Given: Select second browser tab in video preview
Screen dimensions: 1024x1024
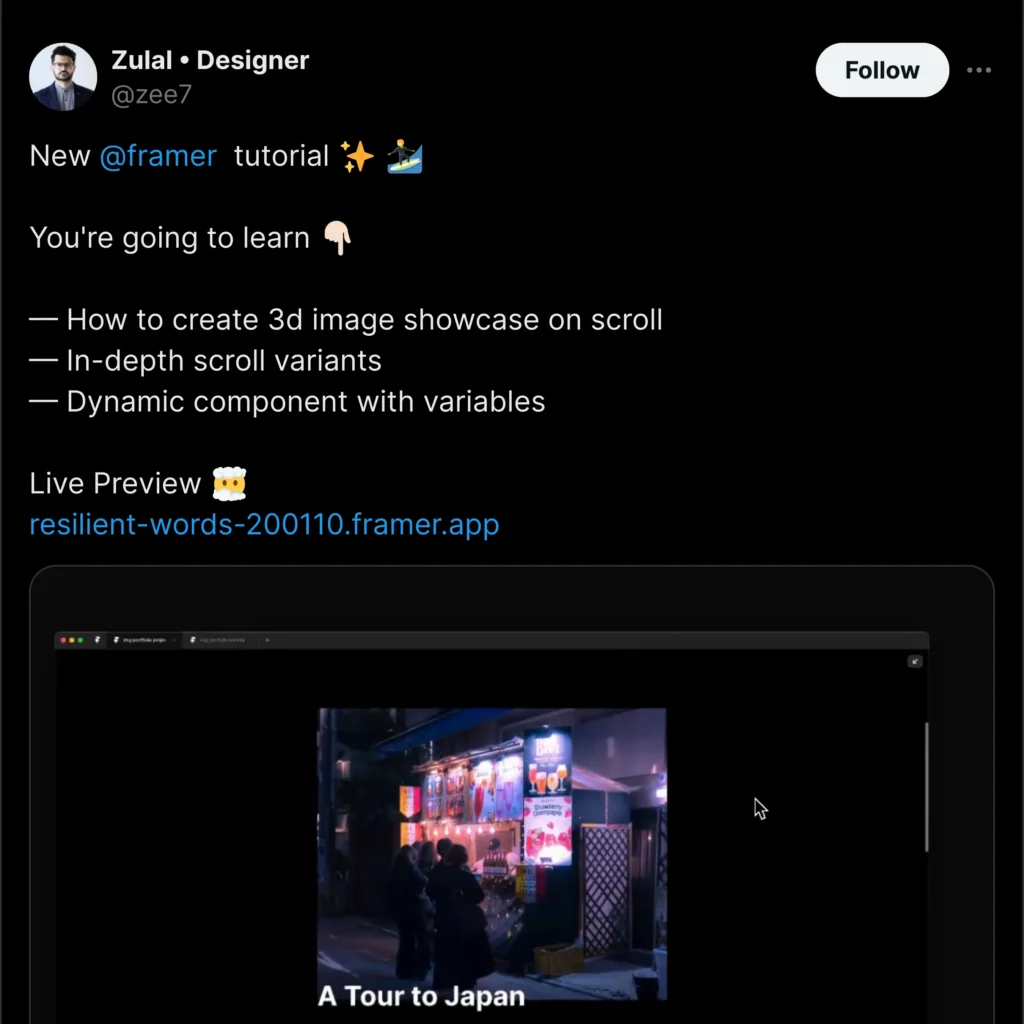Looking at the screenshot, I should pos(221,640).
